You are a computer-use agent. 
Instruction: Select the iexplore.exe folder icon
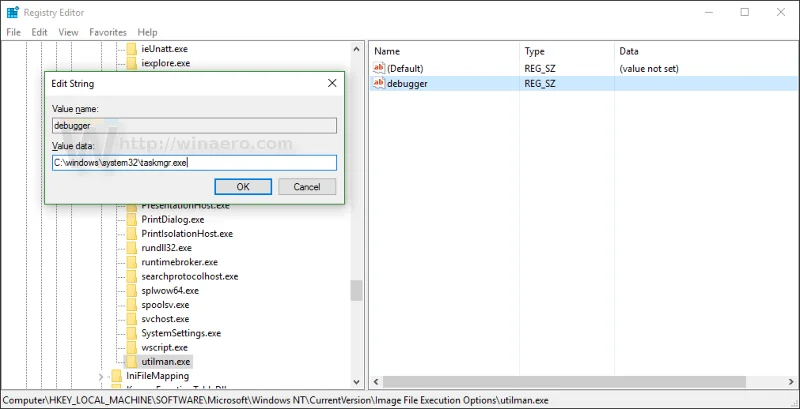132,63
